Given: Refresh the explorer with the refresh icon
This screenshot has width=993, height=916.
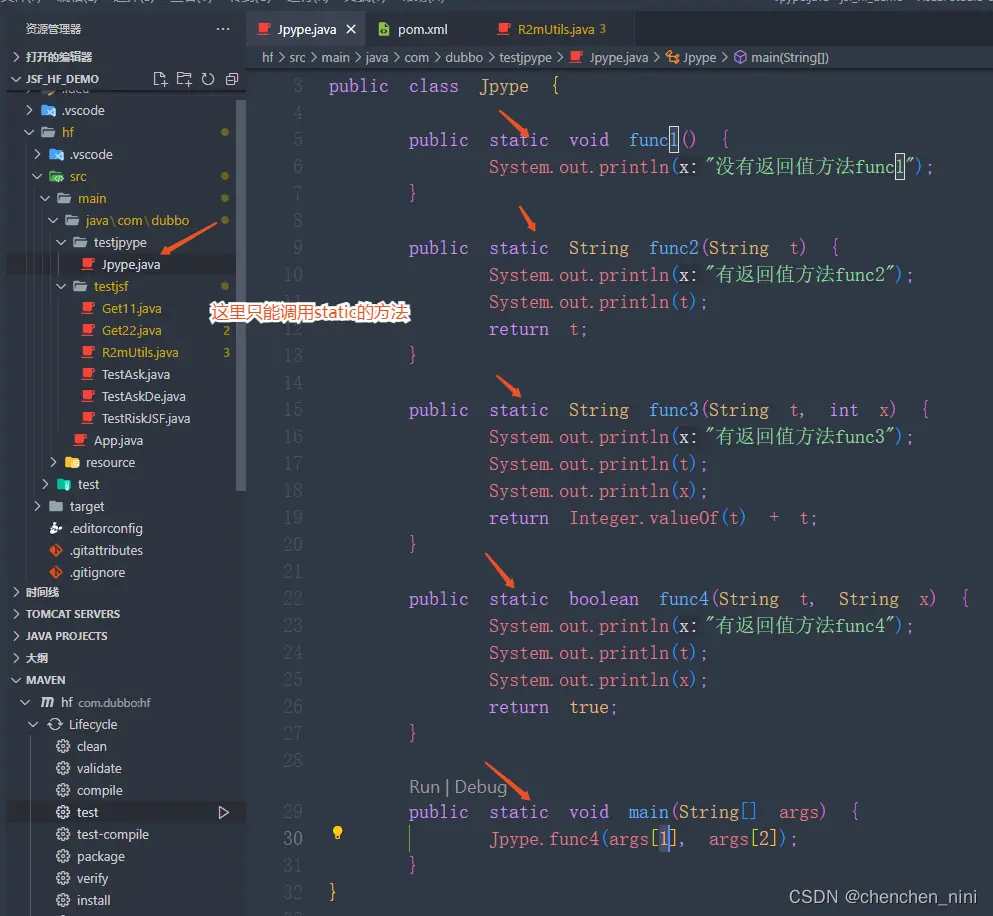Looking at the screenshot, I should 208,79.
